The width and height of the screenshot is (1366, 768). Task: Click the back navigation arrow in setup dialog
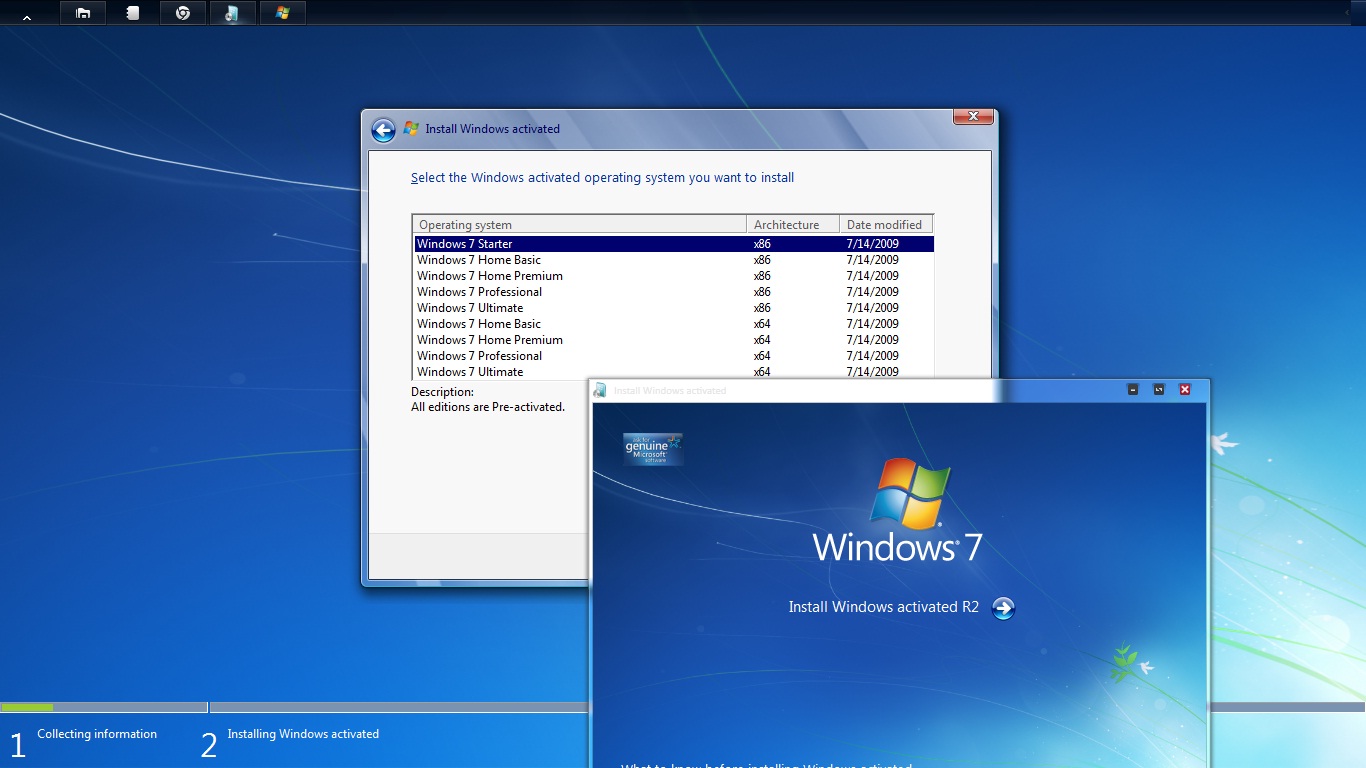382,130
